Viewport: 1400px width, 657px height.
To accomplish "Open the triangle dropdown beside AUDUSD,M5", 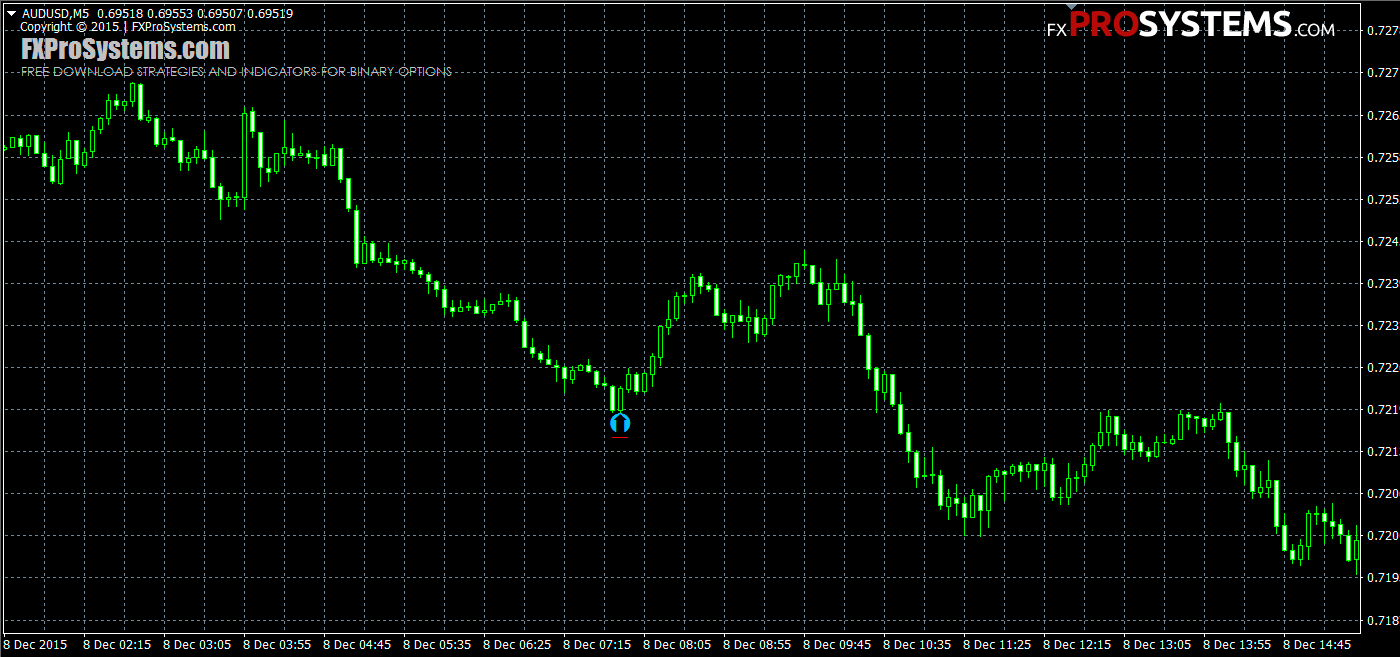I will (x=11, y=14).
